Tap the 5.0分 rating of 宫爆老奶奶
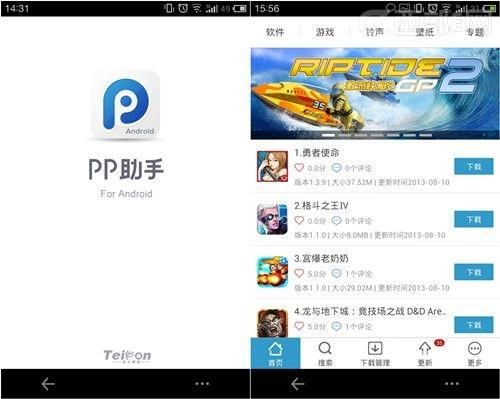Image resolution: width=500 pixels, height=399 pixels. click(316, 274)
